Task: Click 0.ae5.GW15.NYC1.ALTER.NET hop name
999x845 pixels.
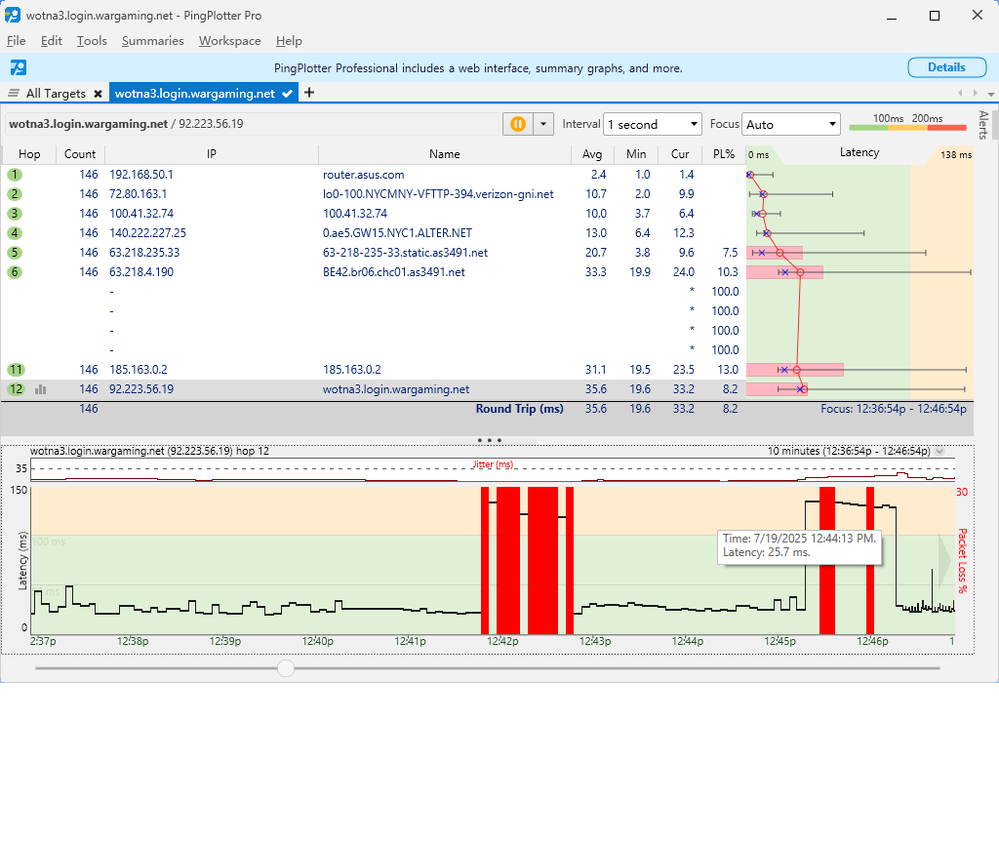Action: coord(397,233)
